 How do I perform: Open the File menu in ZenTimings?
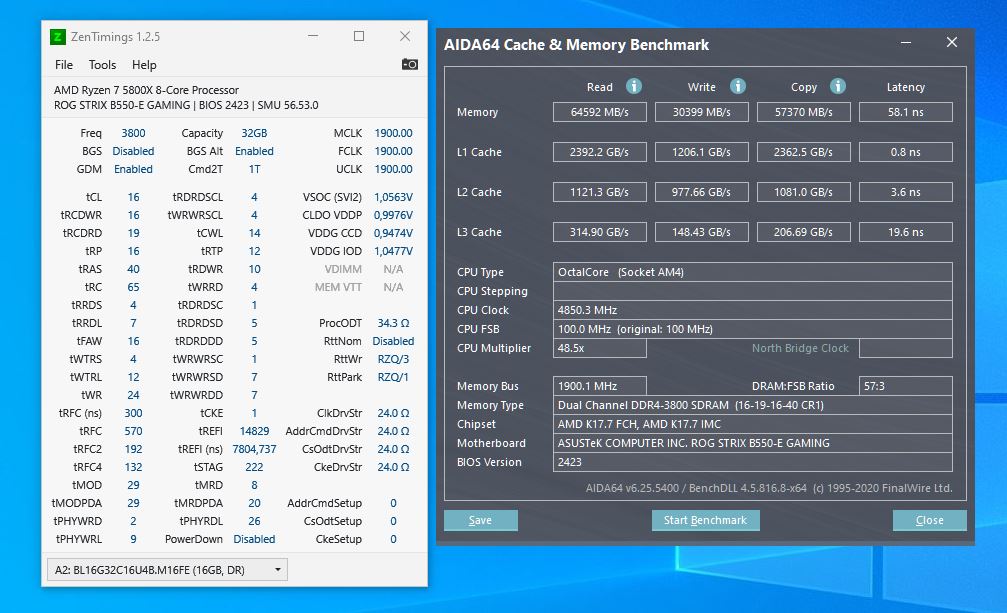63,64
